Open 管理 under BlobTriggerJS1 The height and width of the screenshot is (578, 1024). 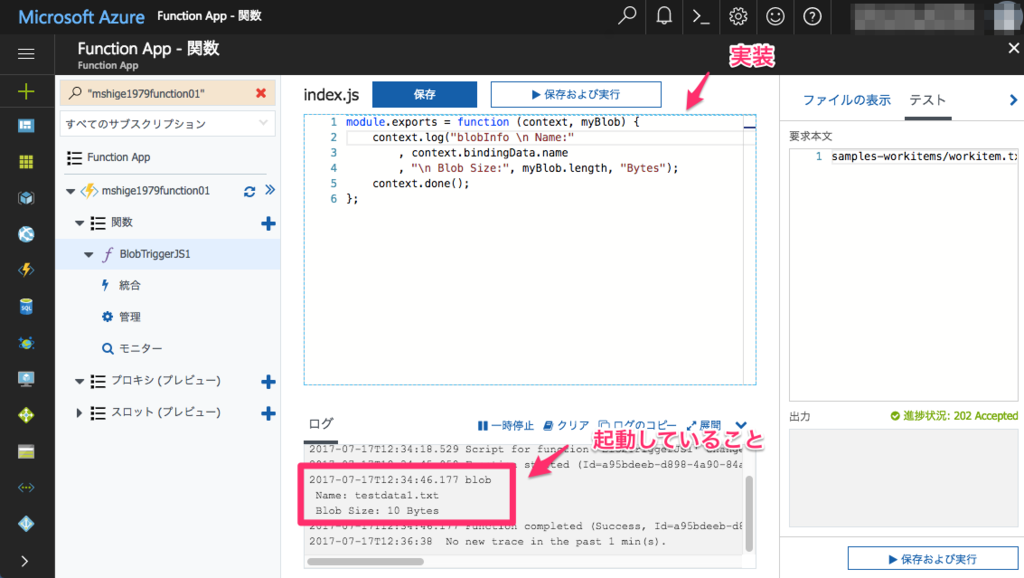pos(129,317)
